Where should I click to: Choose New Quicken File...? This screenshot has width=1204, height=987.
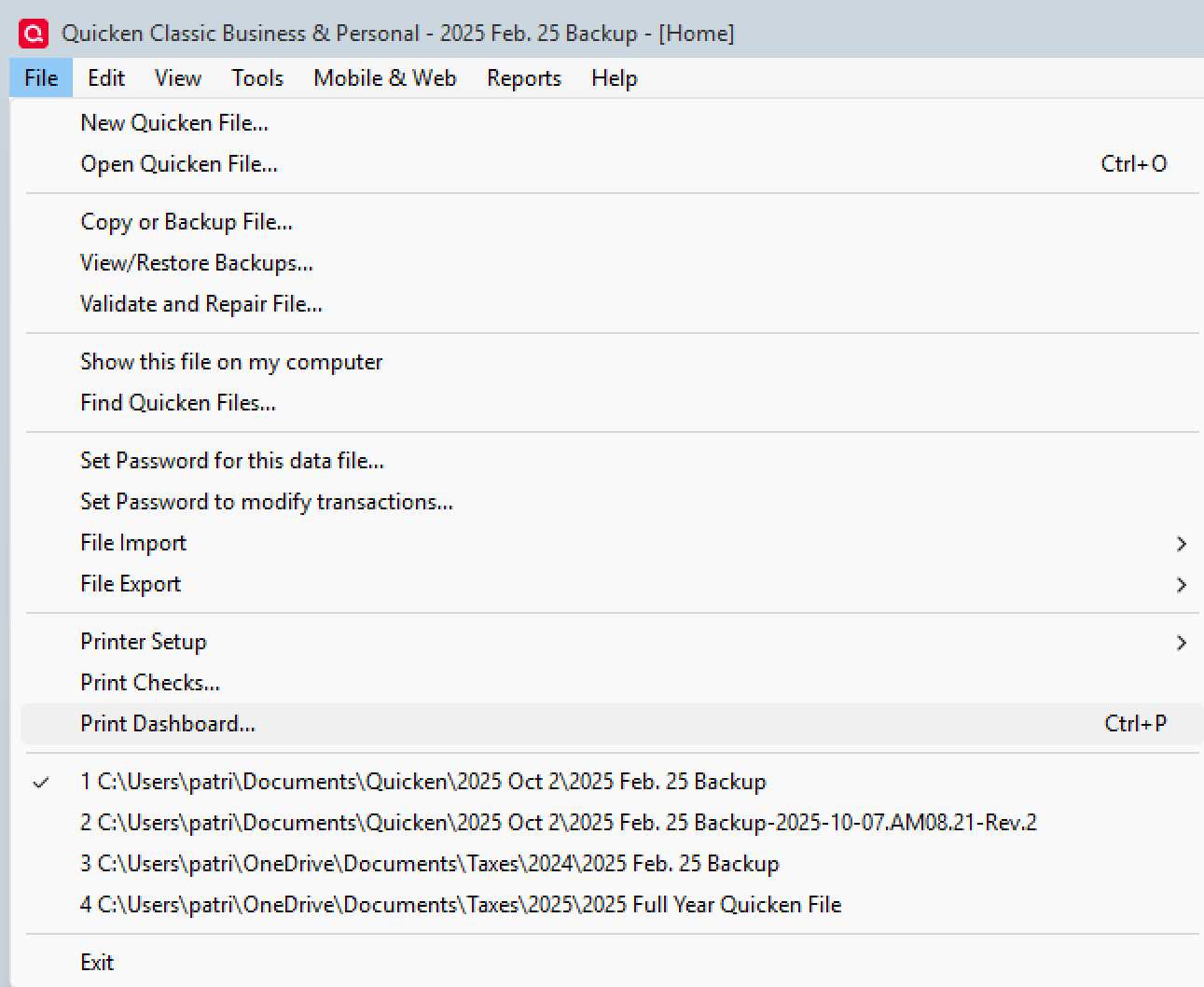click(x=612, y=123)
